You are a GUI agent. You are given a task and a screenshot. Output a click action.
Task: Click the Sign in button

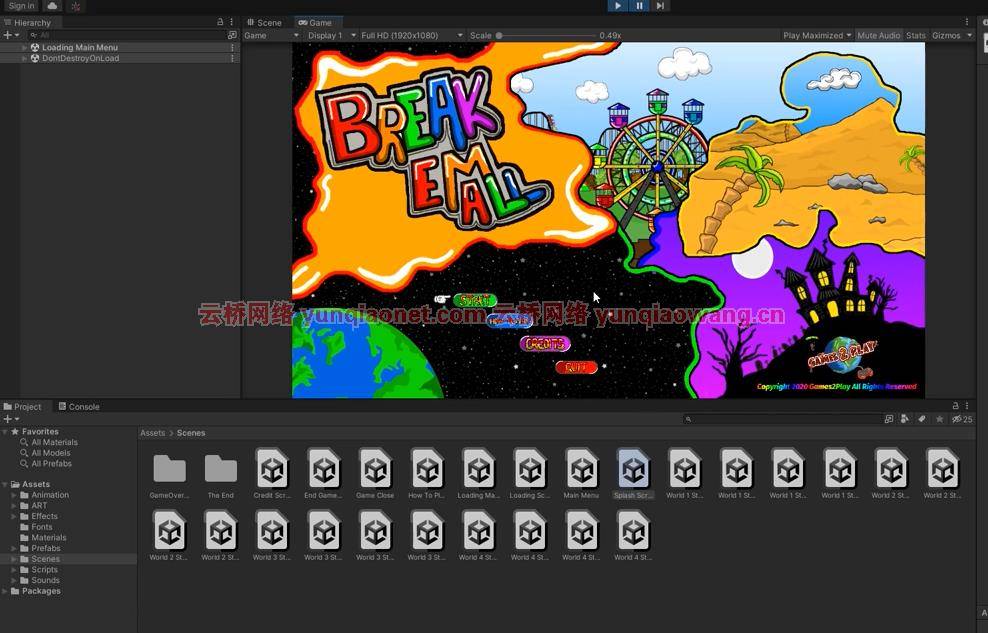[x=21, y=6]
